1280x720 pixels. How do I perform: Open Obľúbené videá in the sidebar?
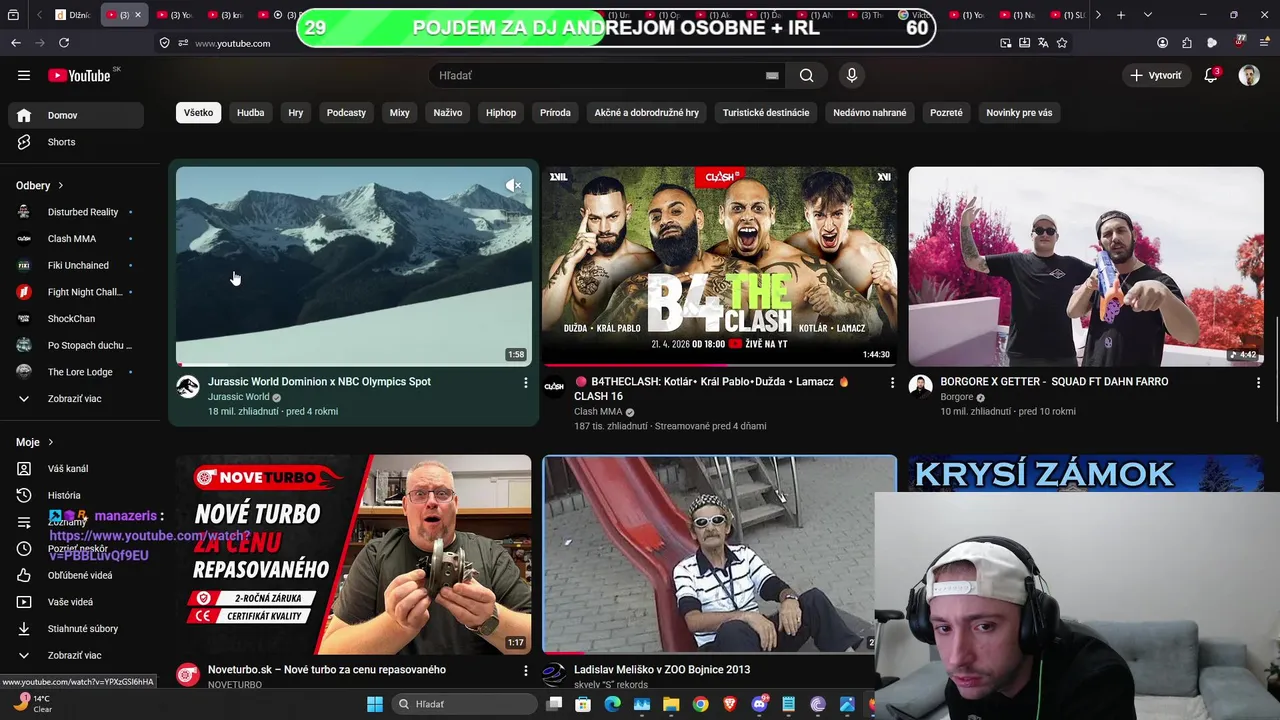[76, 575]
